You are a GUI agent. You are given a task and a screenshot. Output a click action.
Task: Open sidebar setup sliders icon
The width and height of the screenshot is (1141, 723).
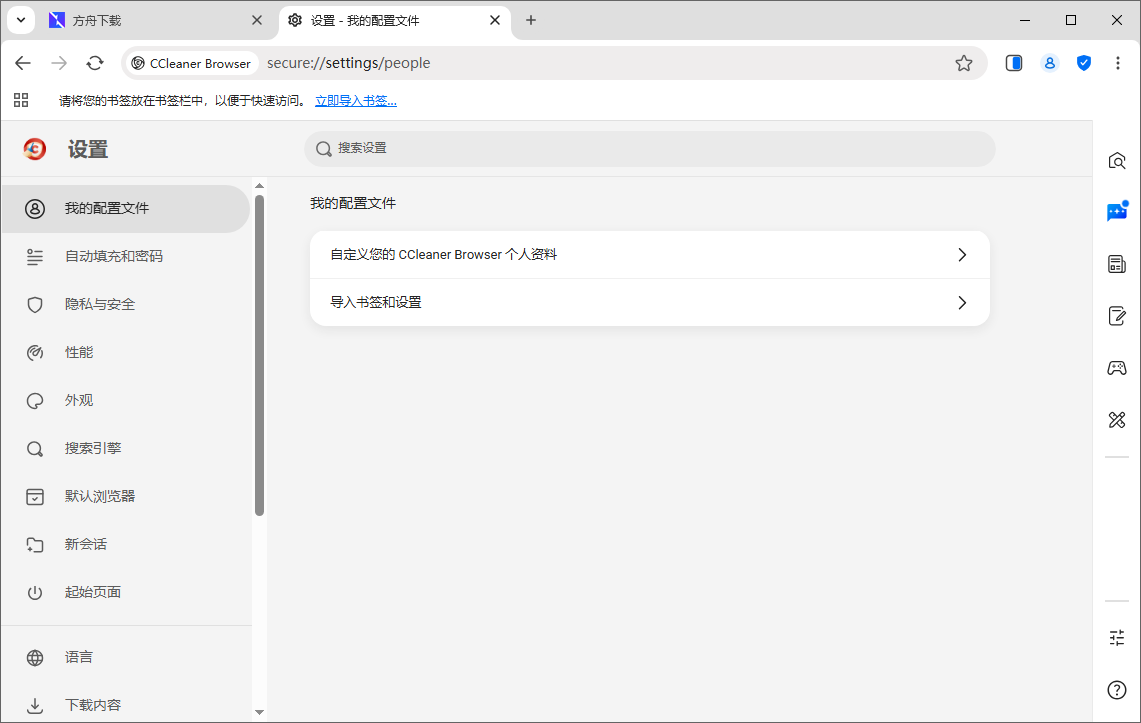point(1117,637)
